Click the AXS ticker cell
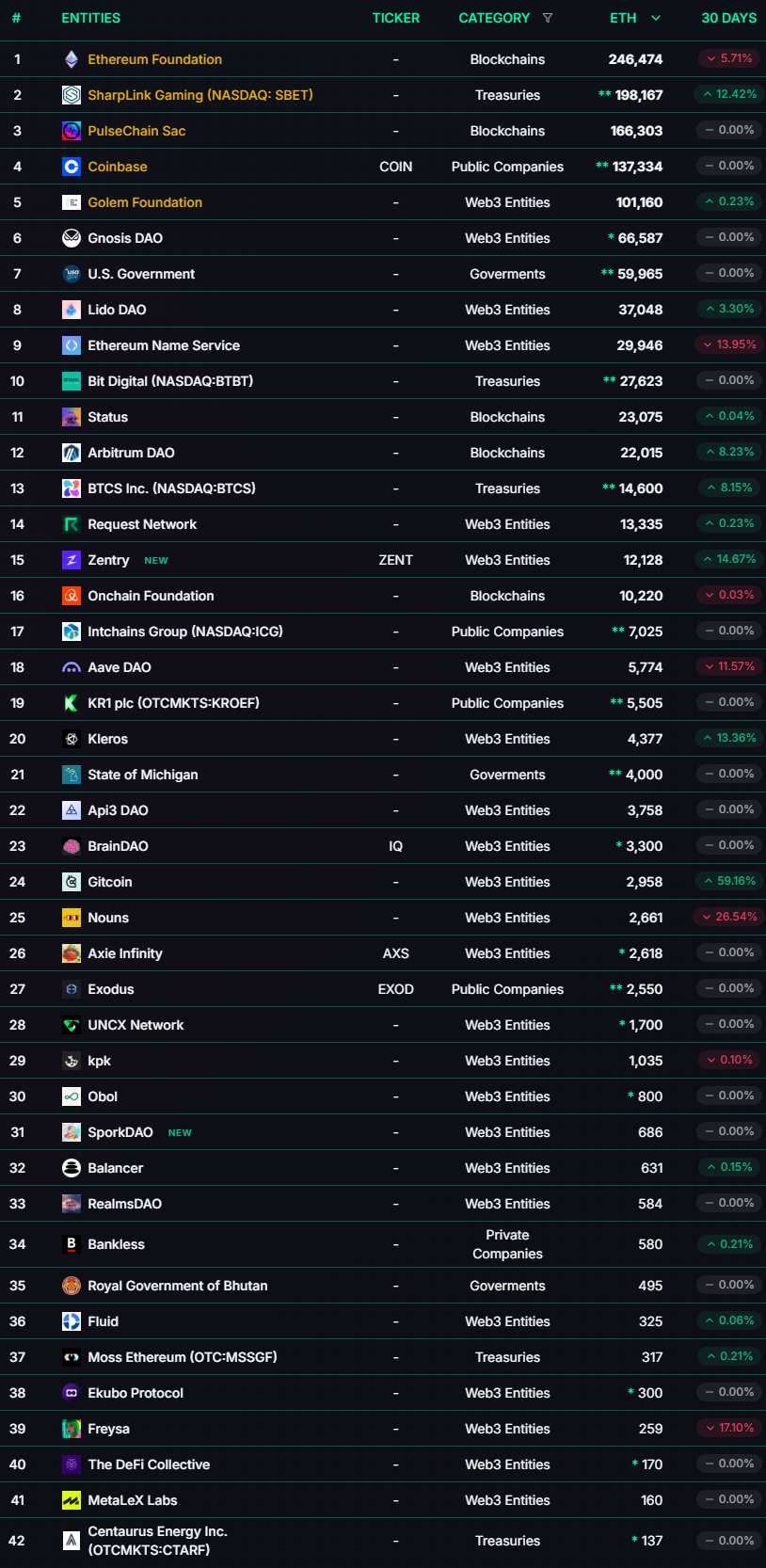 396,953
